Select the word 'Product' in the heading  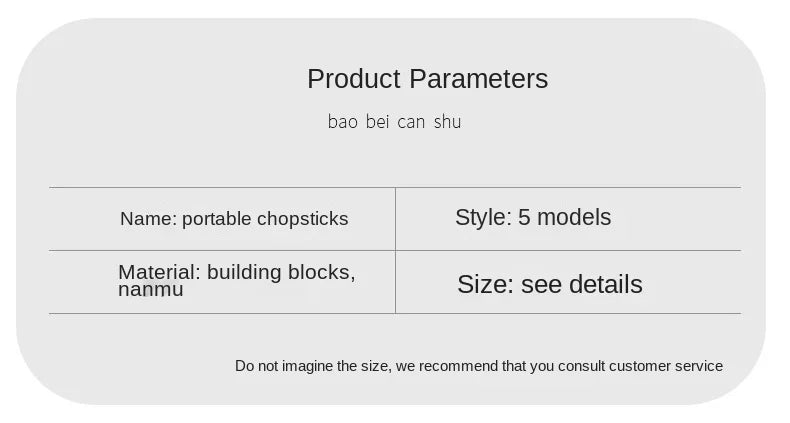point(355,79)
